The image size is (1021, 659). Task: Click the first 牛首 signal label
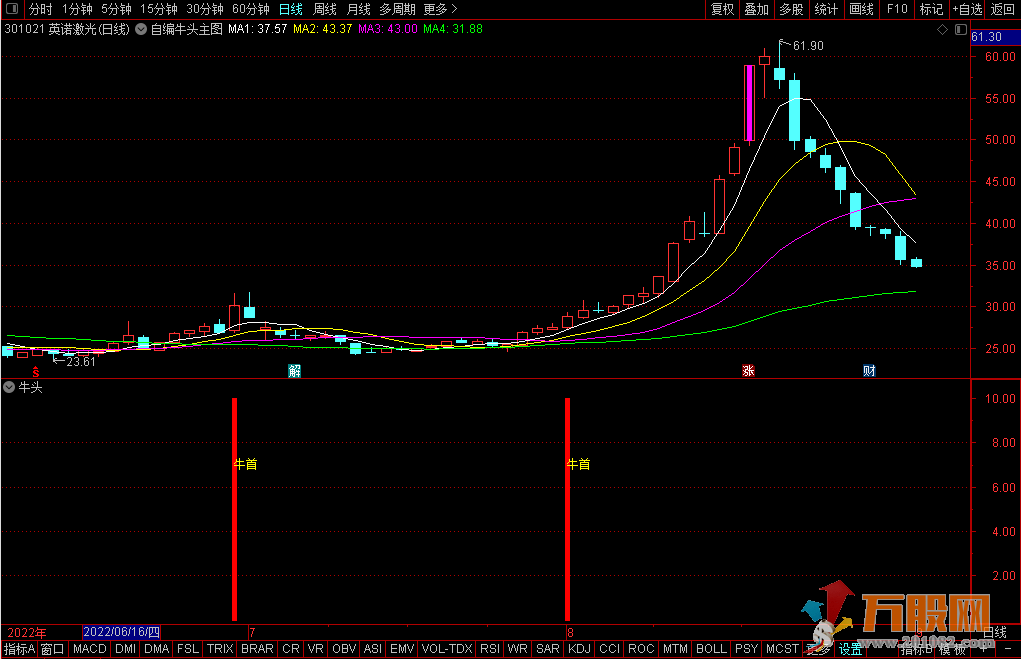pos(246,464)
